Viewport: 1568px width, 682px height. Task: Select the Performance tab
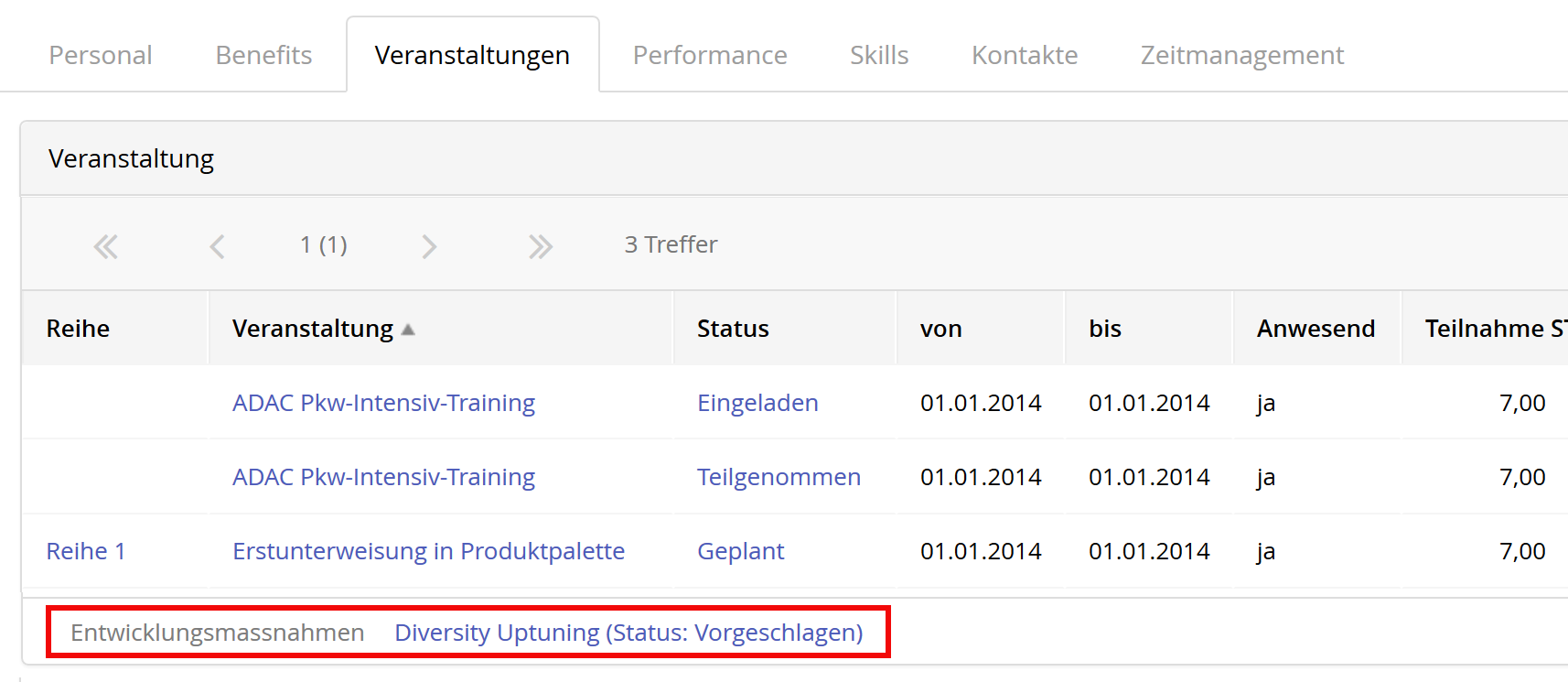[x=710, y=55]
